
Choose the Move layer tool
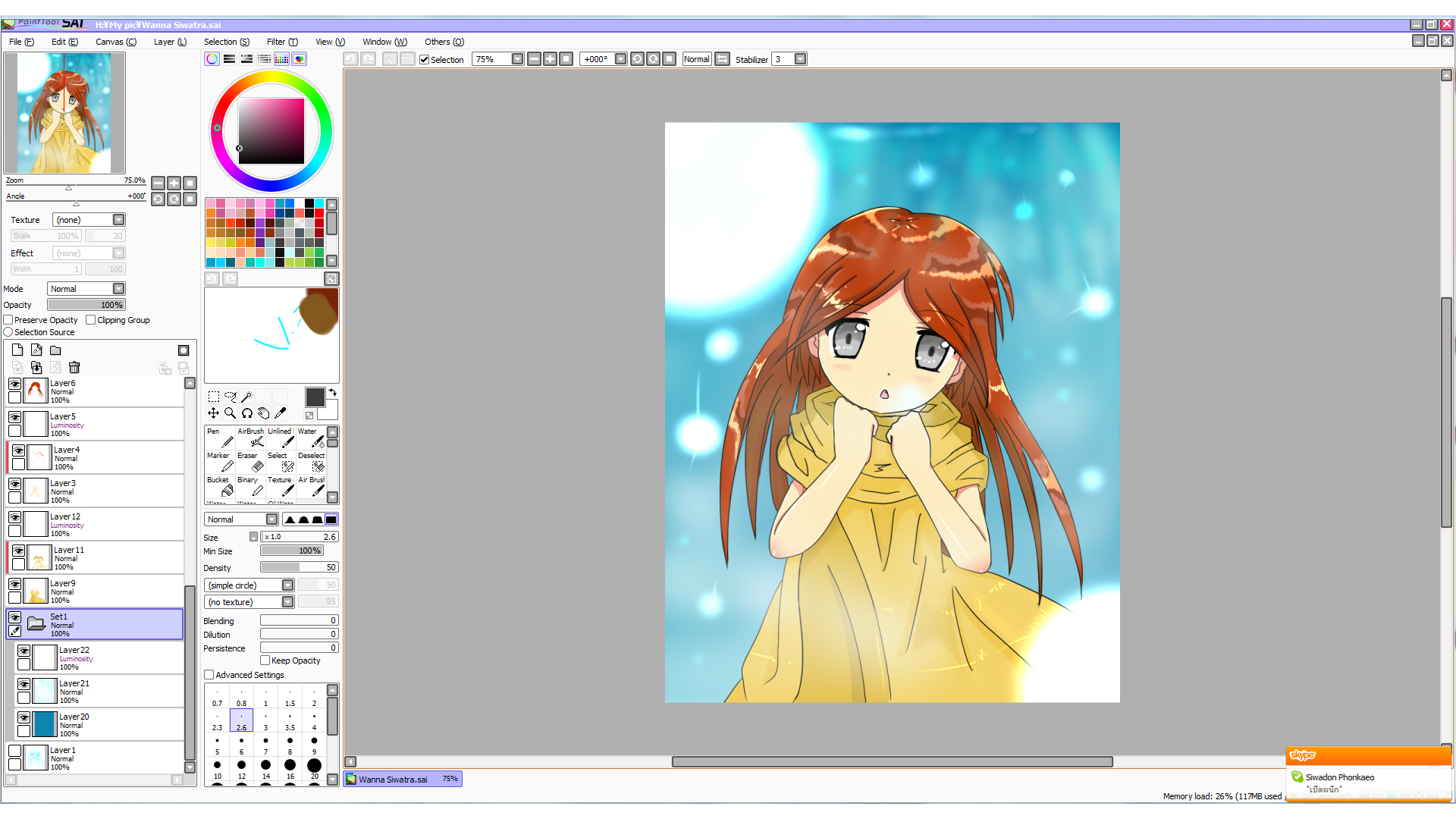pos(213,413)
